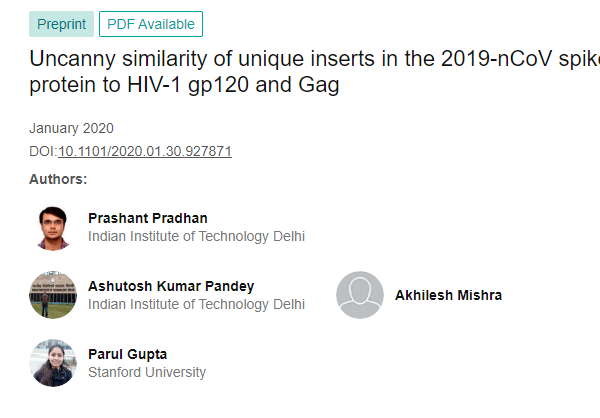Click the 'DOI:' label text
Image resolution: width=600 pixels, height=418 pixels.
point(43,151)
